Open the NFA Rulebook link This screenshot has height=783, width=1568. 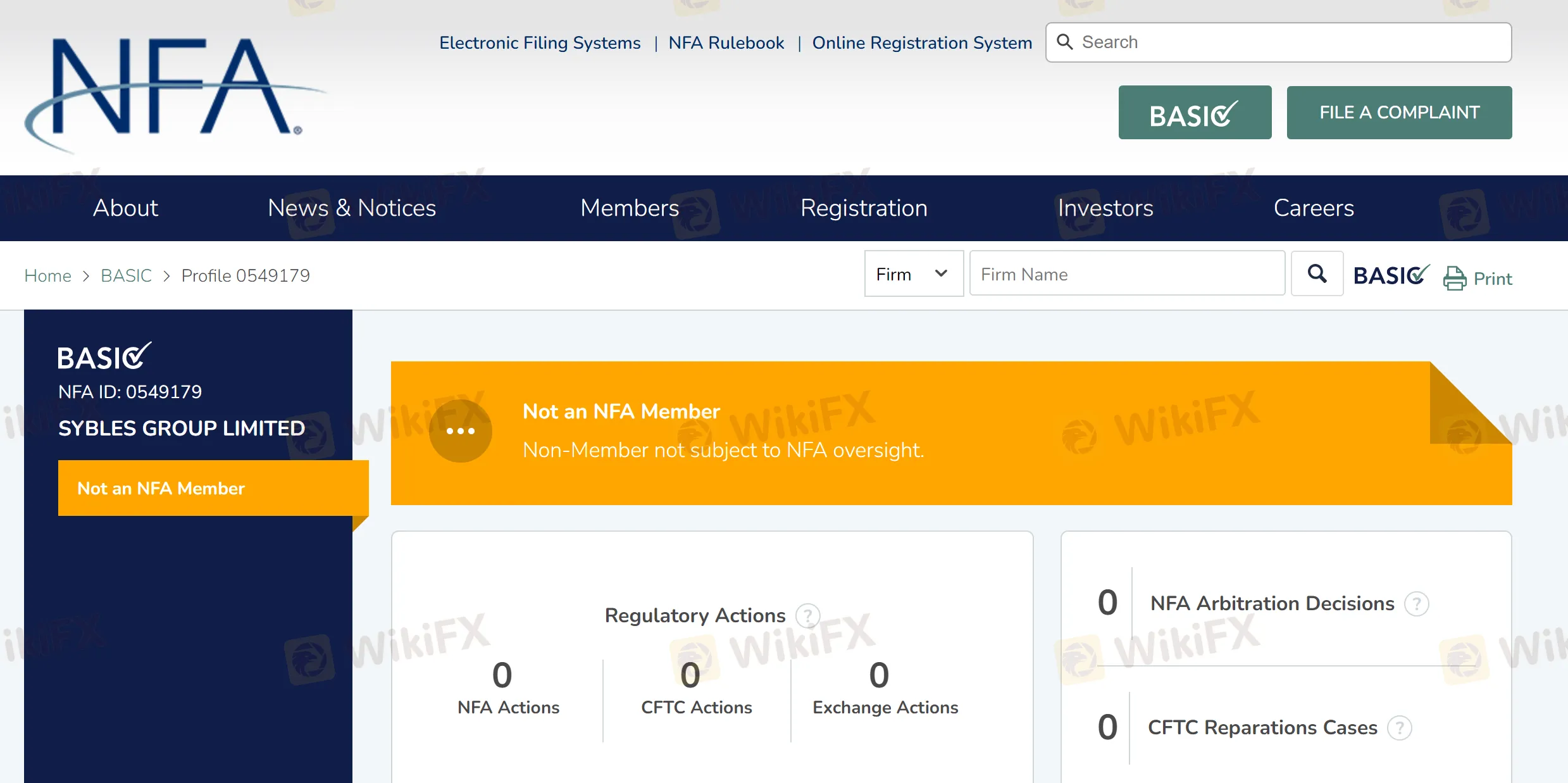[726, 42]
